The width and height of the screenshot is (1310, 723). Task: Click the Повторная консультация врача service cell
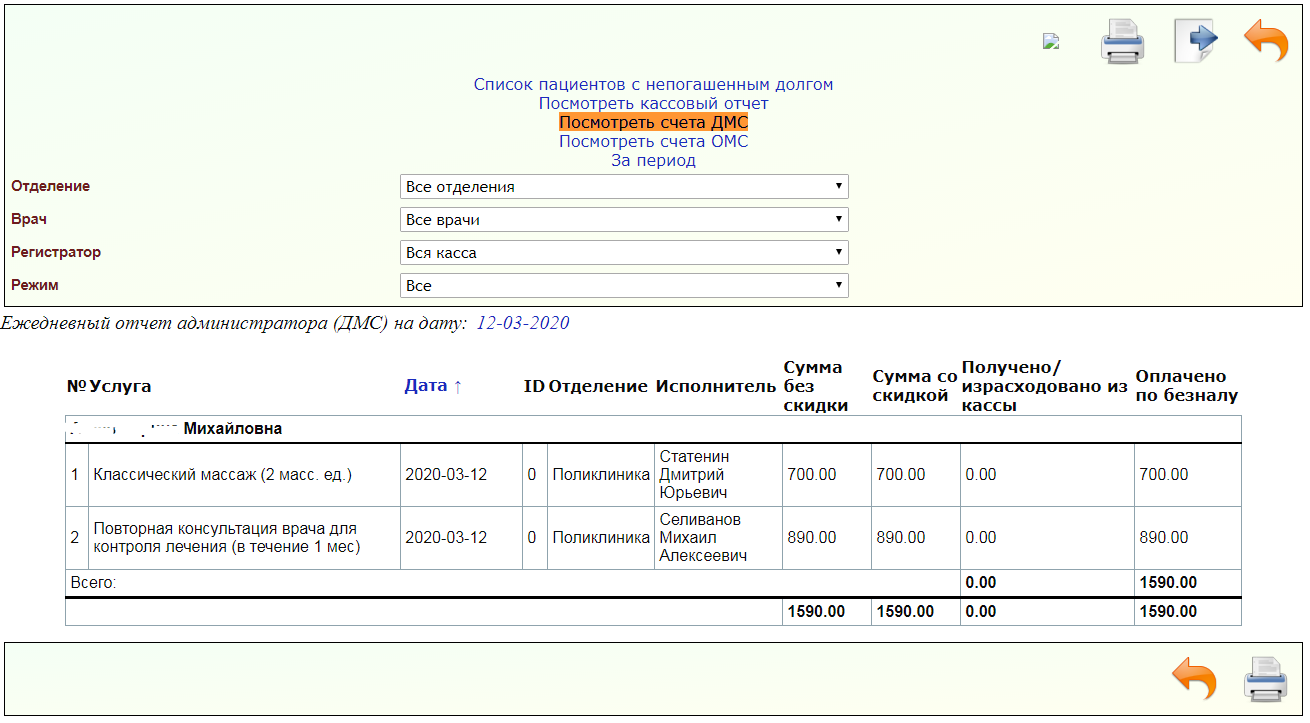(225, 537)
